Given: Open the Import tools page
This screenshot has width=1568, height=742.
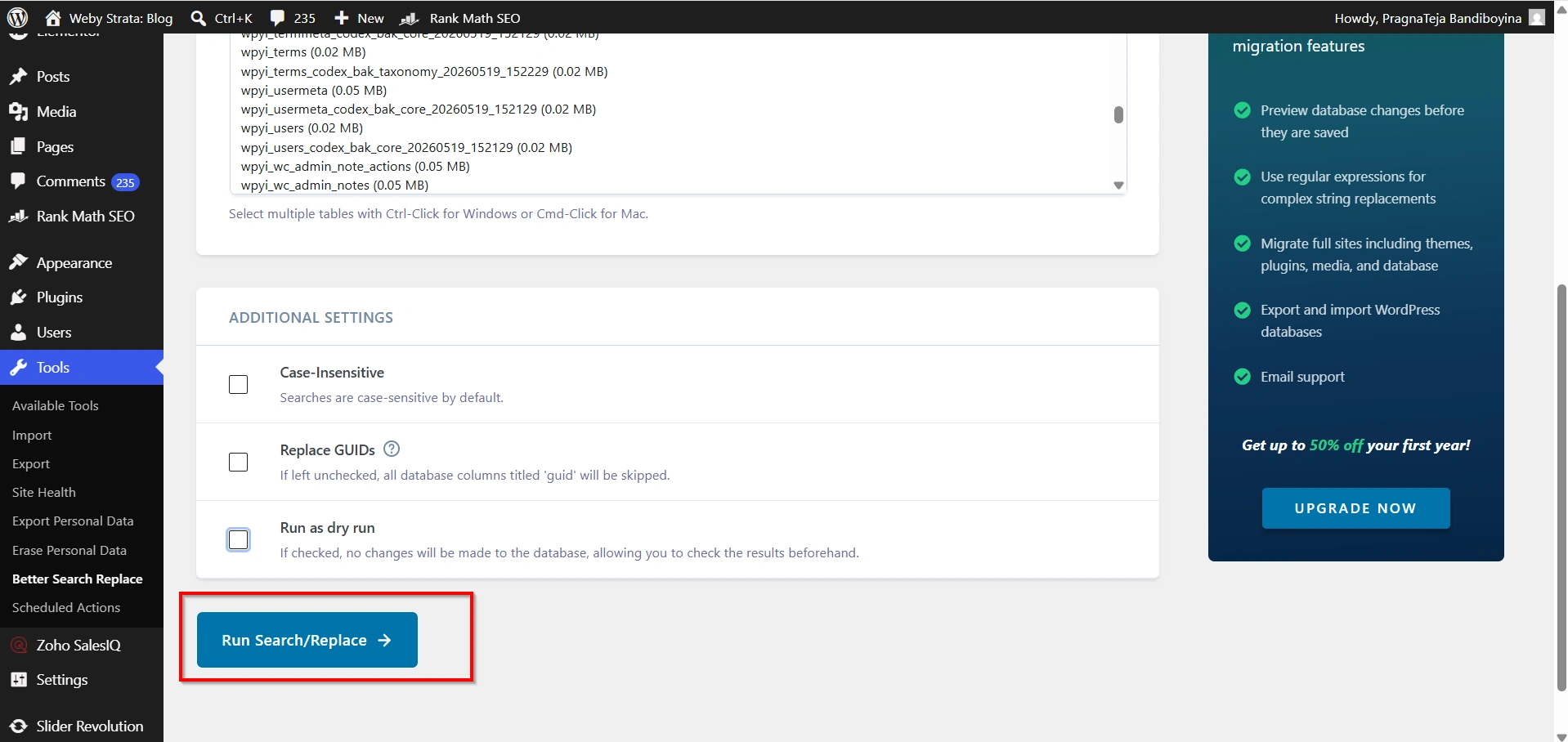Looking at the screenshot, I should [32, 436].
